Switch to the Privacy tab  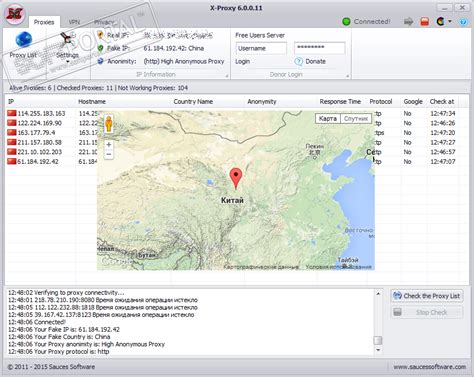click(x=104, y=22)
